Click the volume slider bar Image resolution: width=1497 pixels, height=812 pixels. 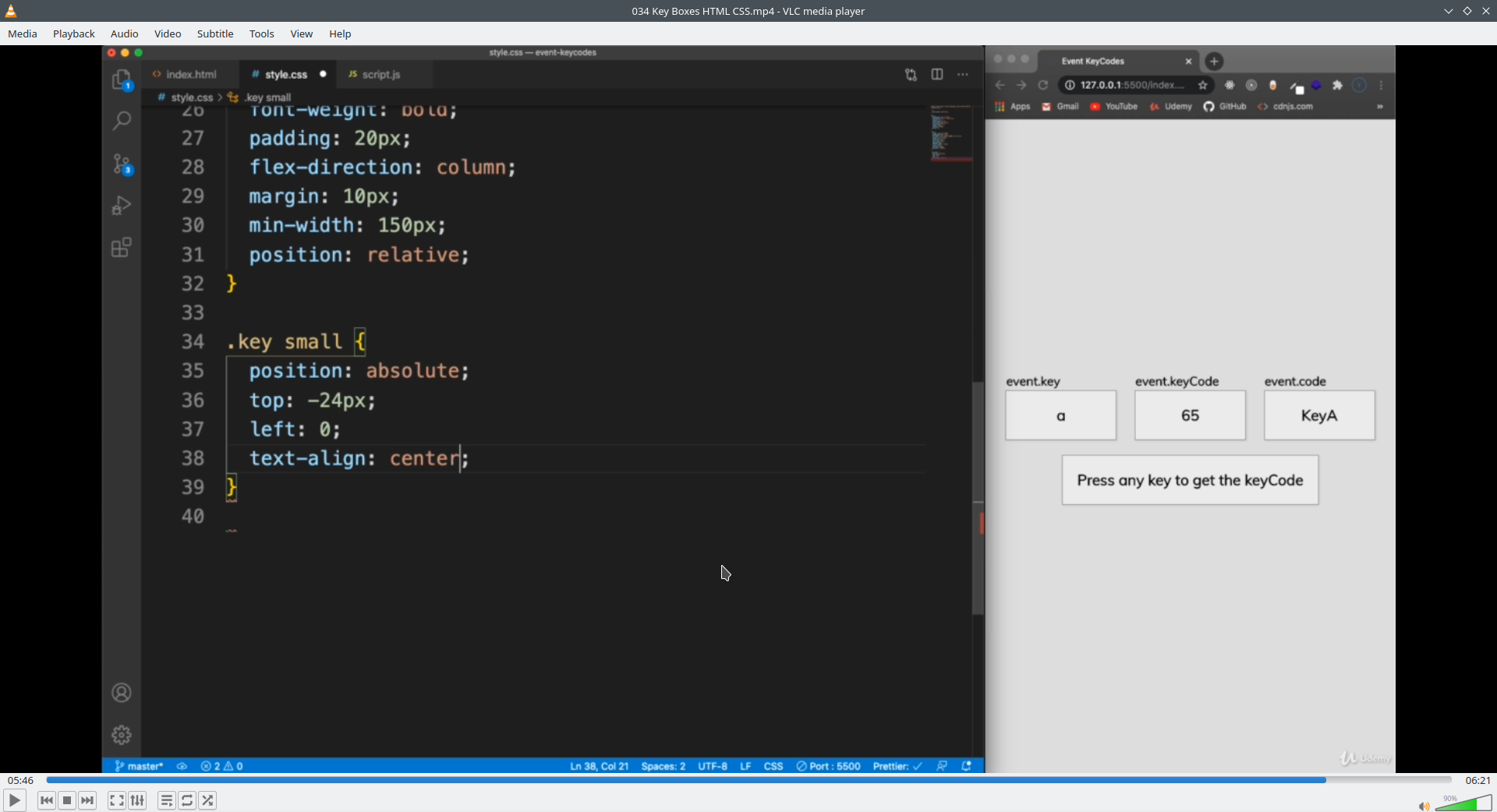click(x=1463, y=803)
